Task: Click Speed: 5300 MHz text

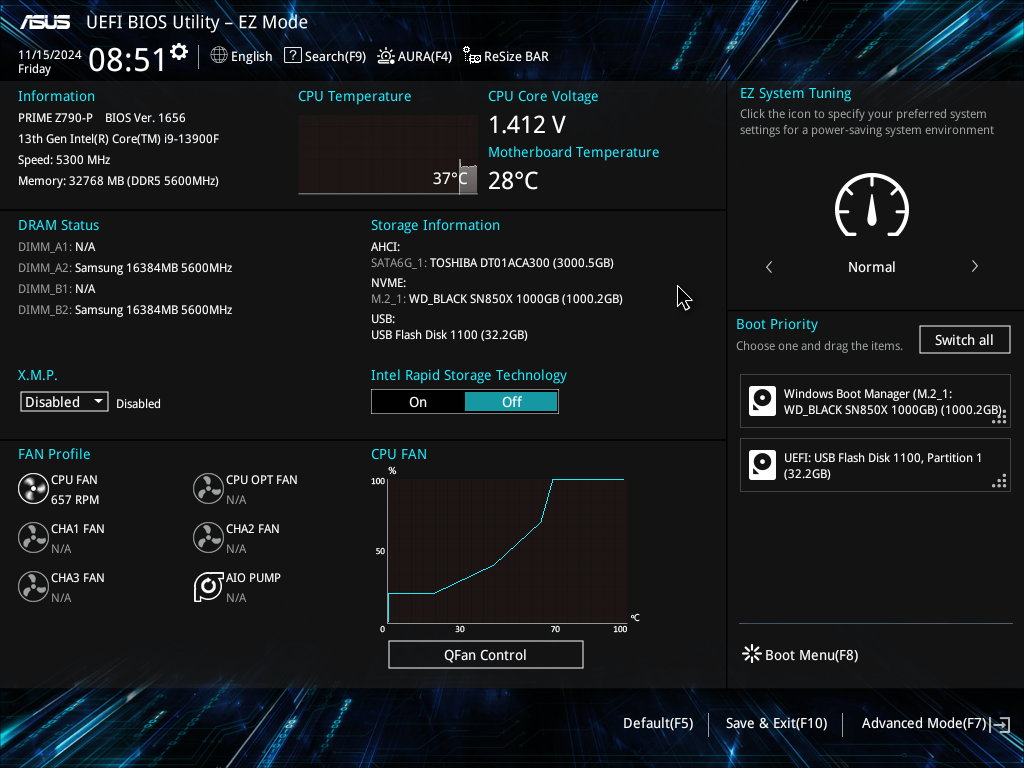Action: click(x=64, y=159)
